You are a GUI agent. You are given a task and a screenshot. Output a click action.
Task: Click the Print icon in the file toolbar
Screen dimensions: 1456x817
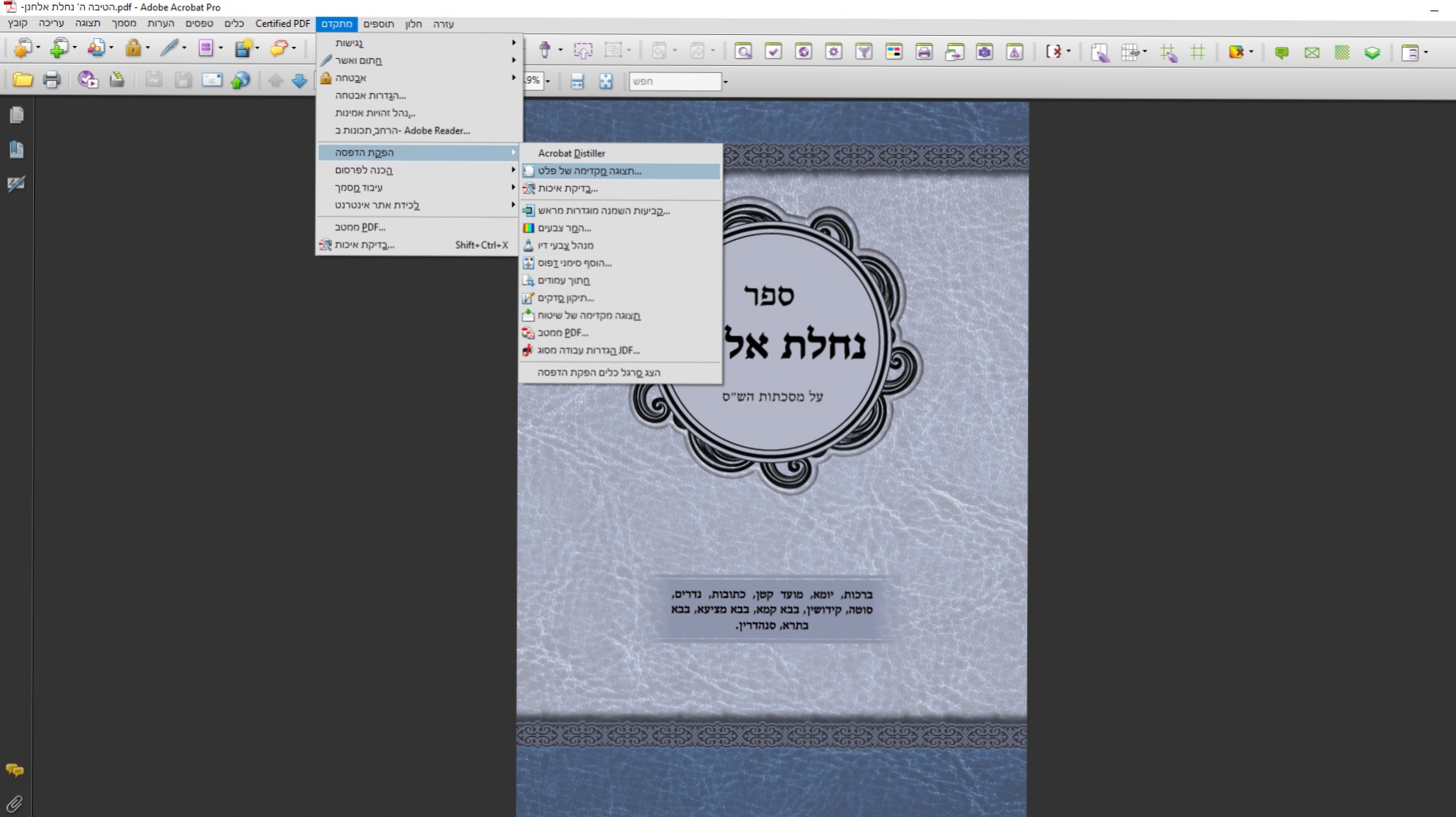pos(52,80)
